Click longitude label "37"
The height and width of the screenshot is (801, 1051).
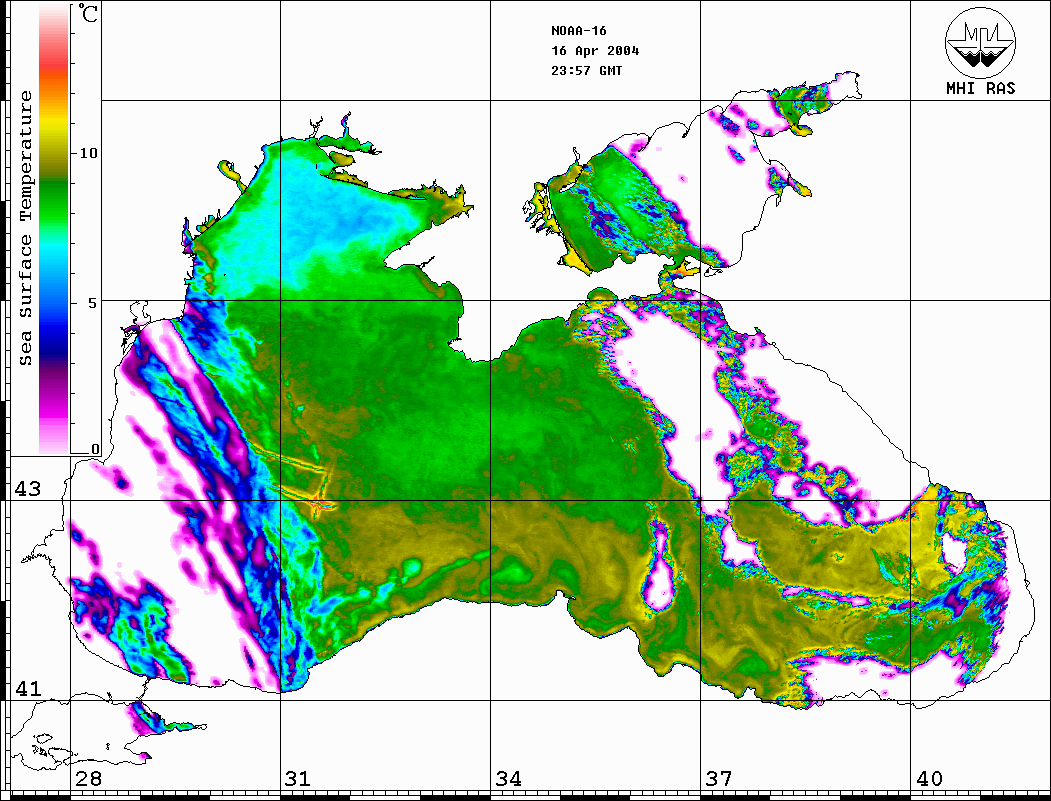(719, 779)
